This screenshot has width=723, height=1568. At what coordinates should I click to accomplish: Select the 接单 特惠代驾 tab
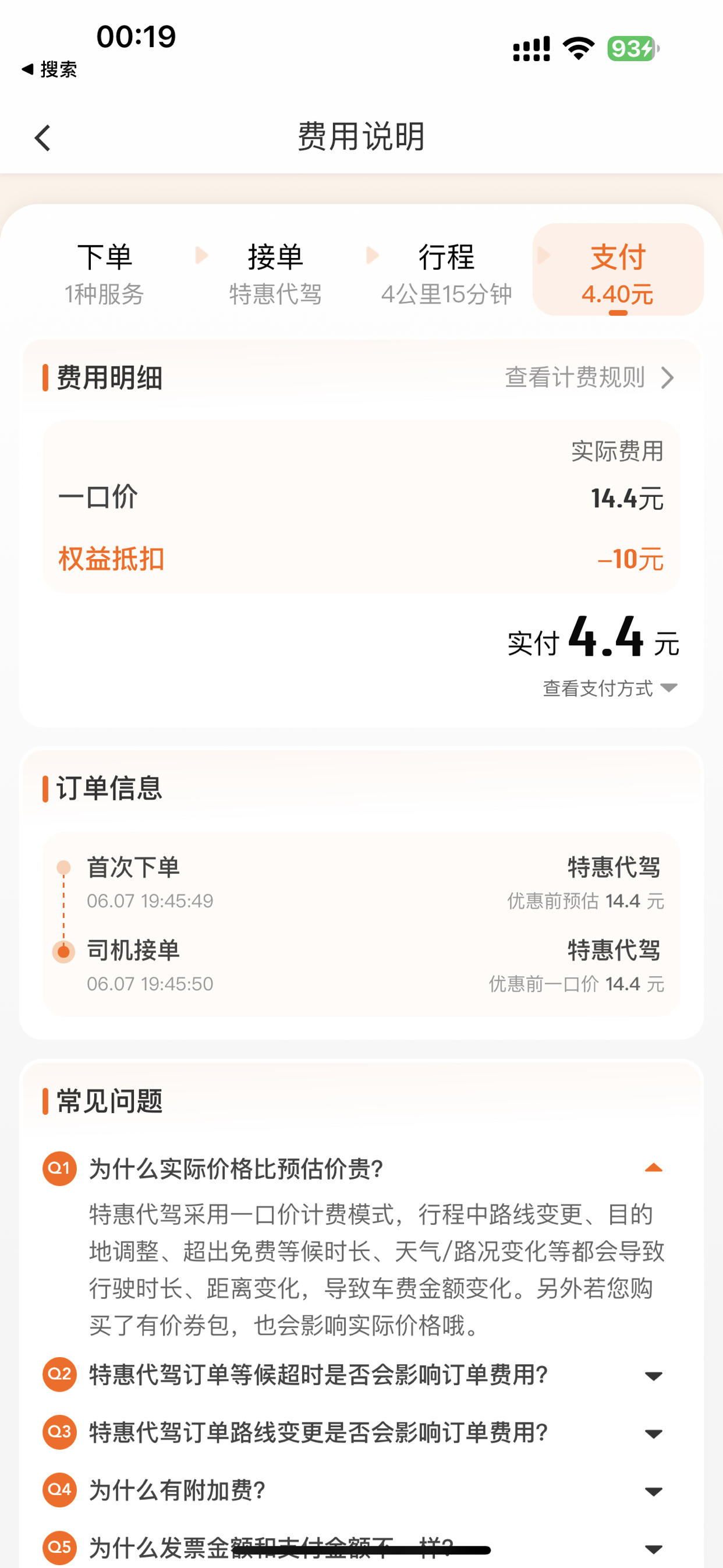[x=276, y=273]
